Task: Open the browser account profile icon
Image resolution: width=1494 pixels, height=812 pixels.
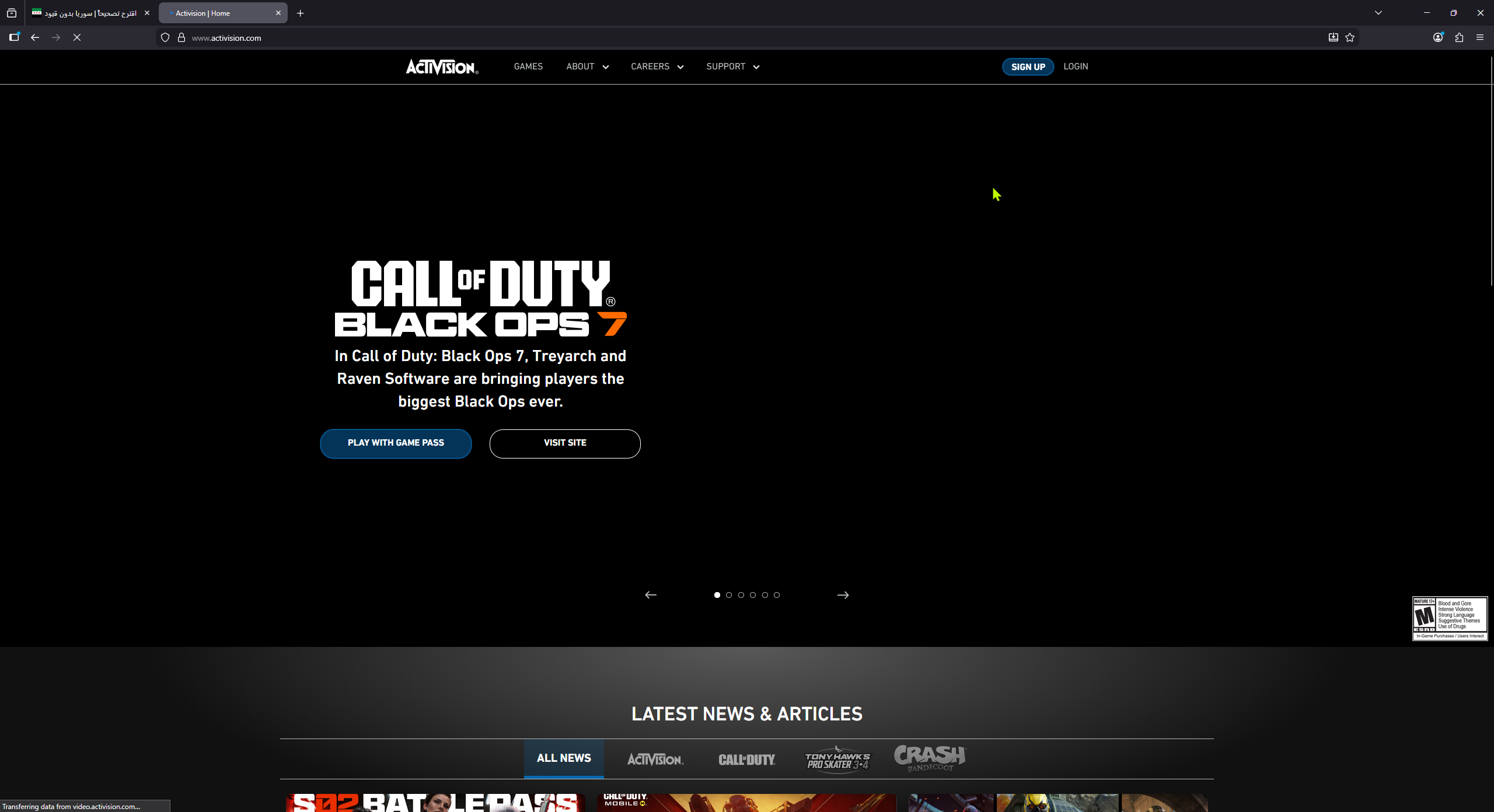Action: point(1438,37)
